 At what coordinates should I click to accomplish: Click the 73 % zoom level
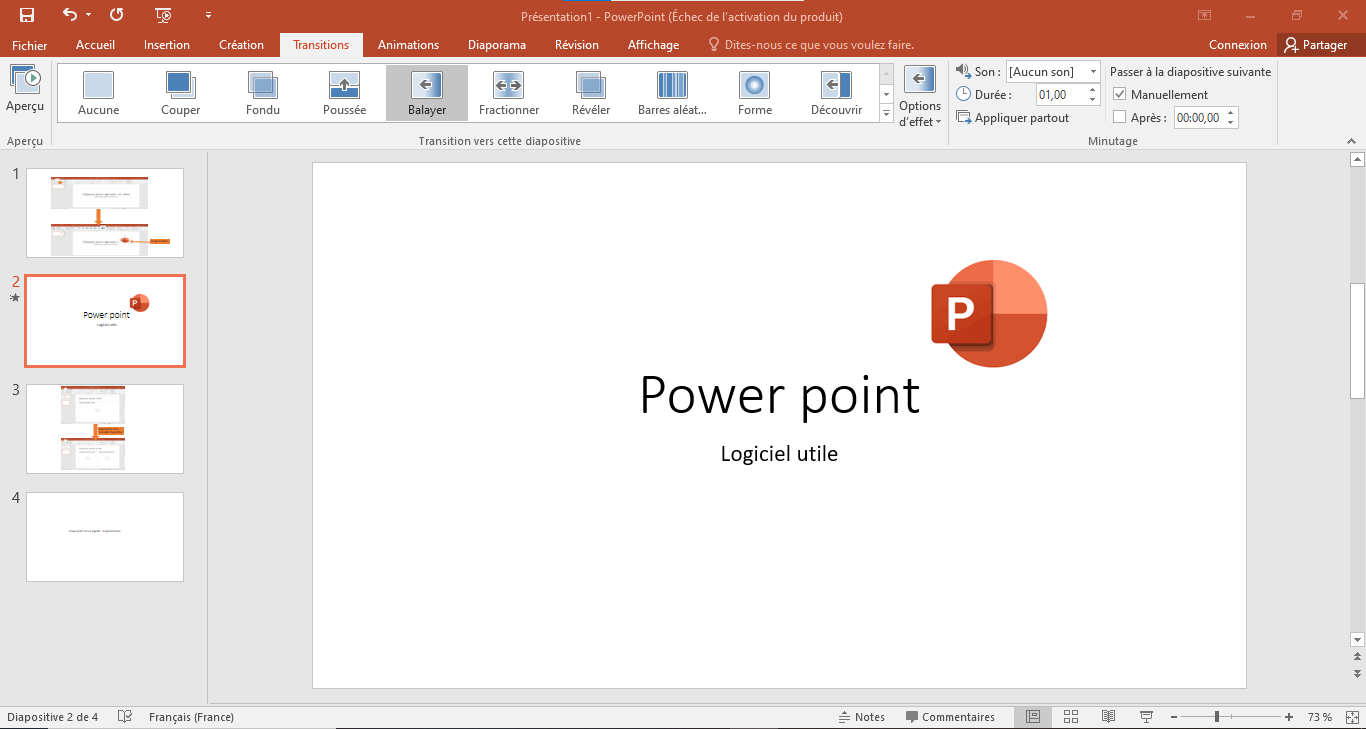click(1319, 717)
